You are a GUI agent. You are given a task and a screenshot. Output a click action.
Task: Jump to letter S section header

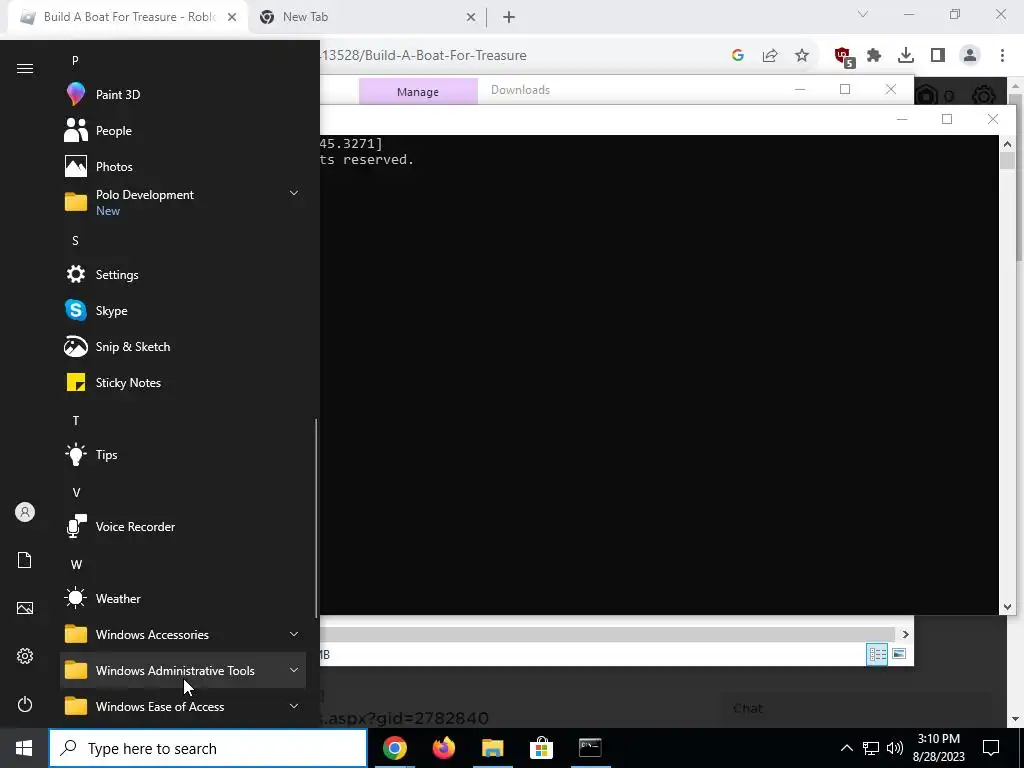(75, 241)
